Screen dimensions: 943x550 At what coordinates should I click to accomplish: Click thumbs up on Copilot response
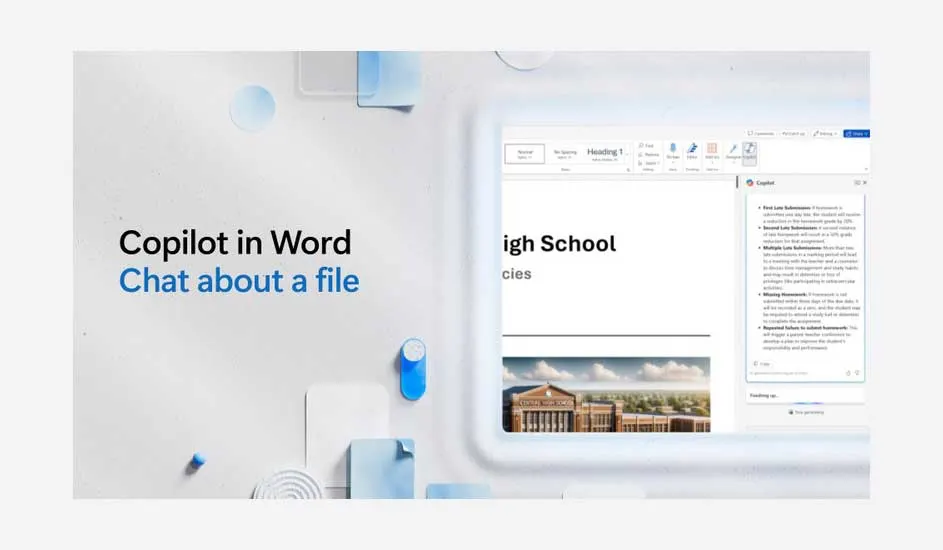click(848, 372)
